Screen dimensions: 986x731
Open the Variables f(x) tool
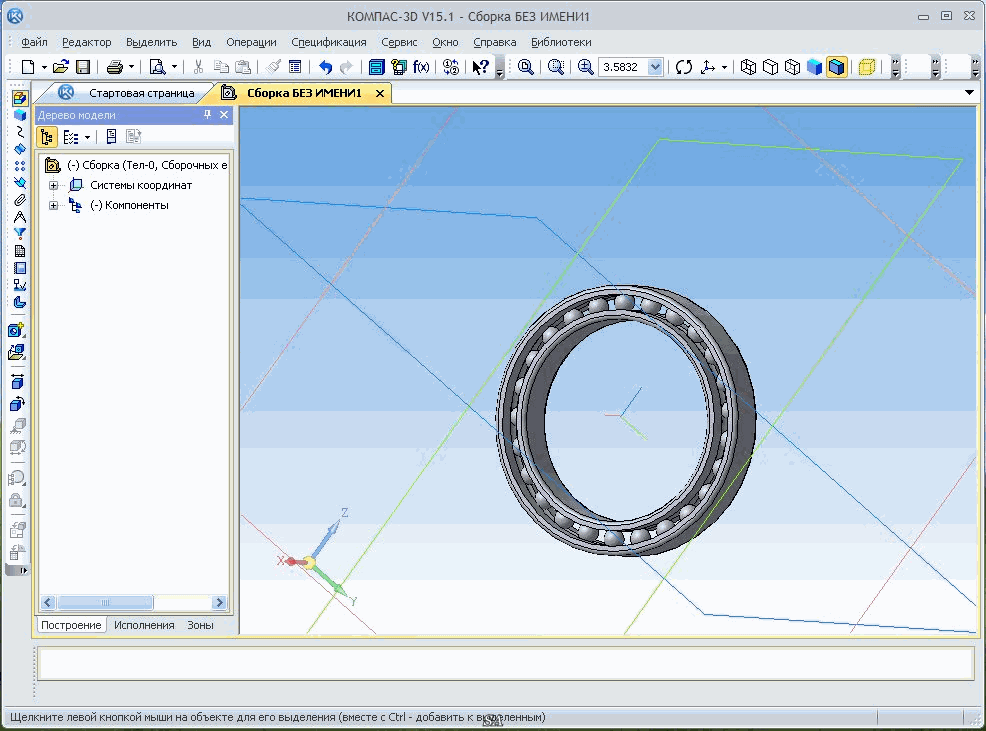click(x=421, y=67)
